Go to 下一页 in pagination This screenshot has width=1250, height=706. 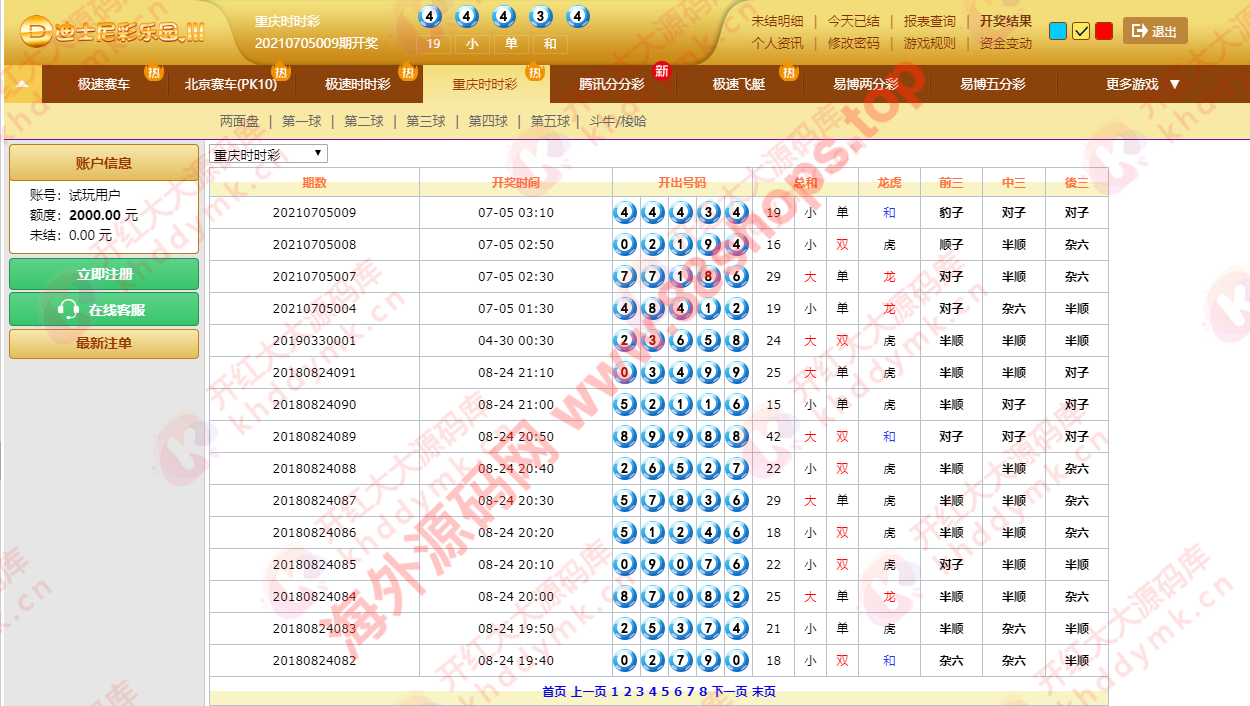(x=729, y=691)
